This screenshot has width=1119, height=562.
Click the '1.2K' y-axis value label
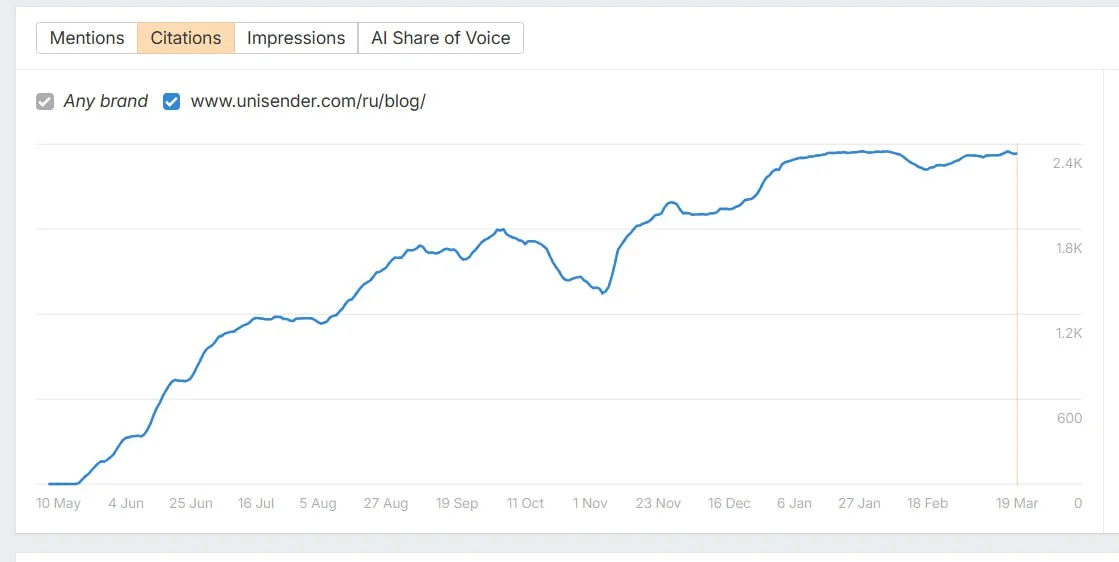(1068, 333)
